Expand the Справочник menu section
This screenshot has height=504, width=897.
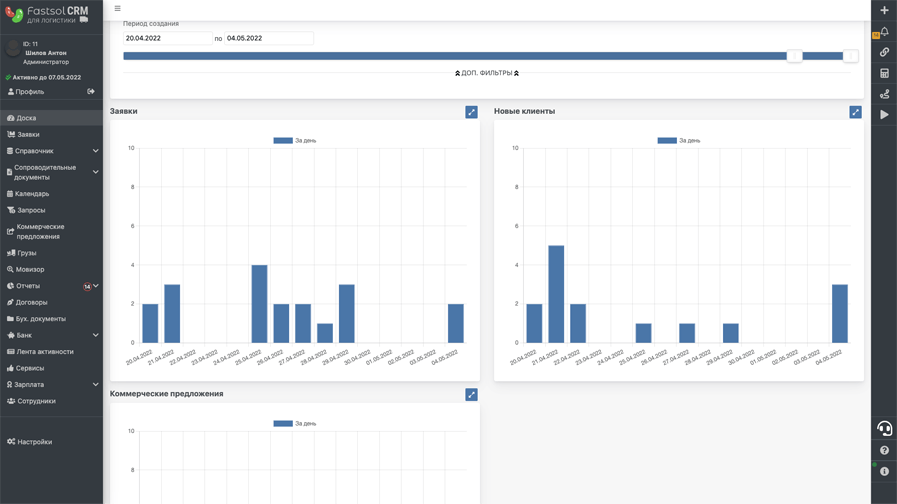point(51,151)
